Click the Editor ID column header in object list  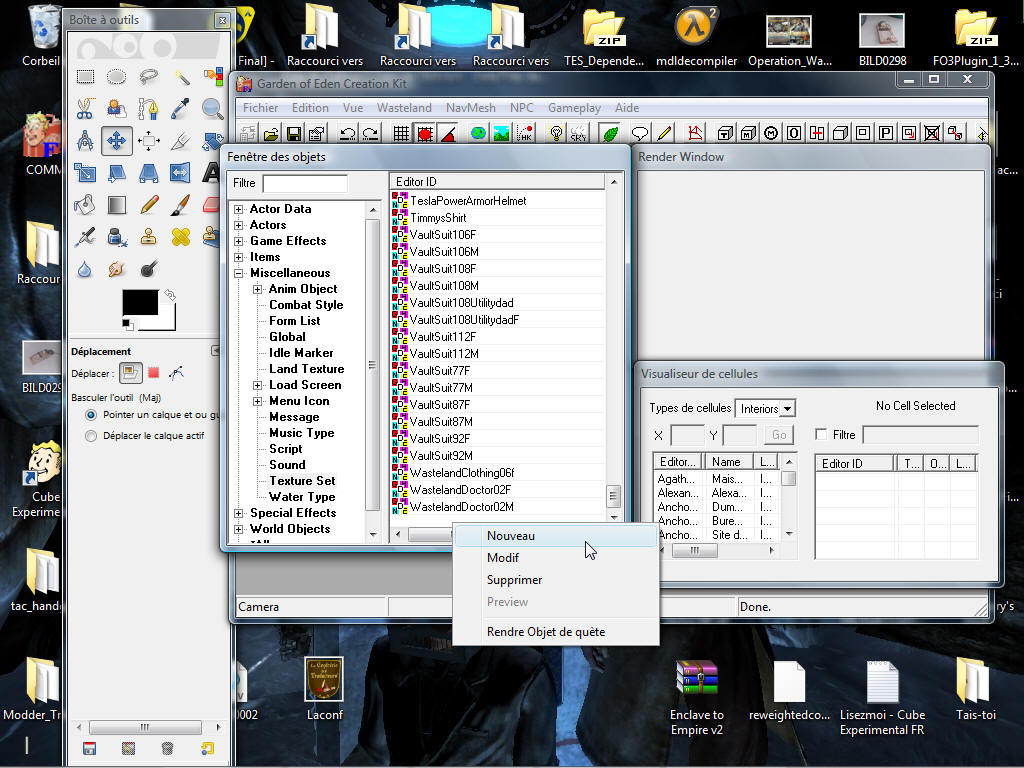[498, 182]
